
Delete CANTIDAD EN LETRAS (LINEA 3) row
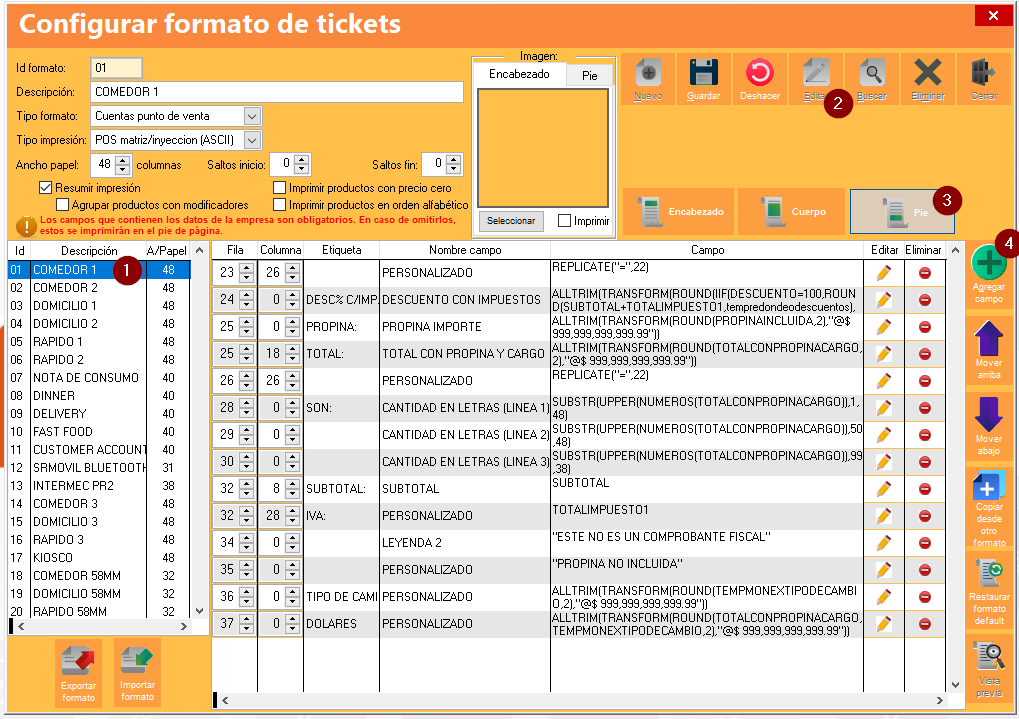coord(924,462)
